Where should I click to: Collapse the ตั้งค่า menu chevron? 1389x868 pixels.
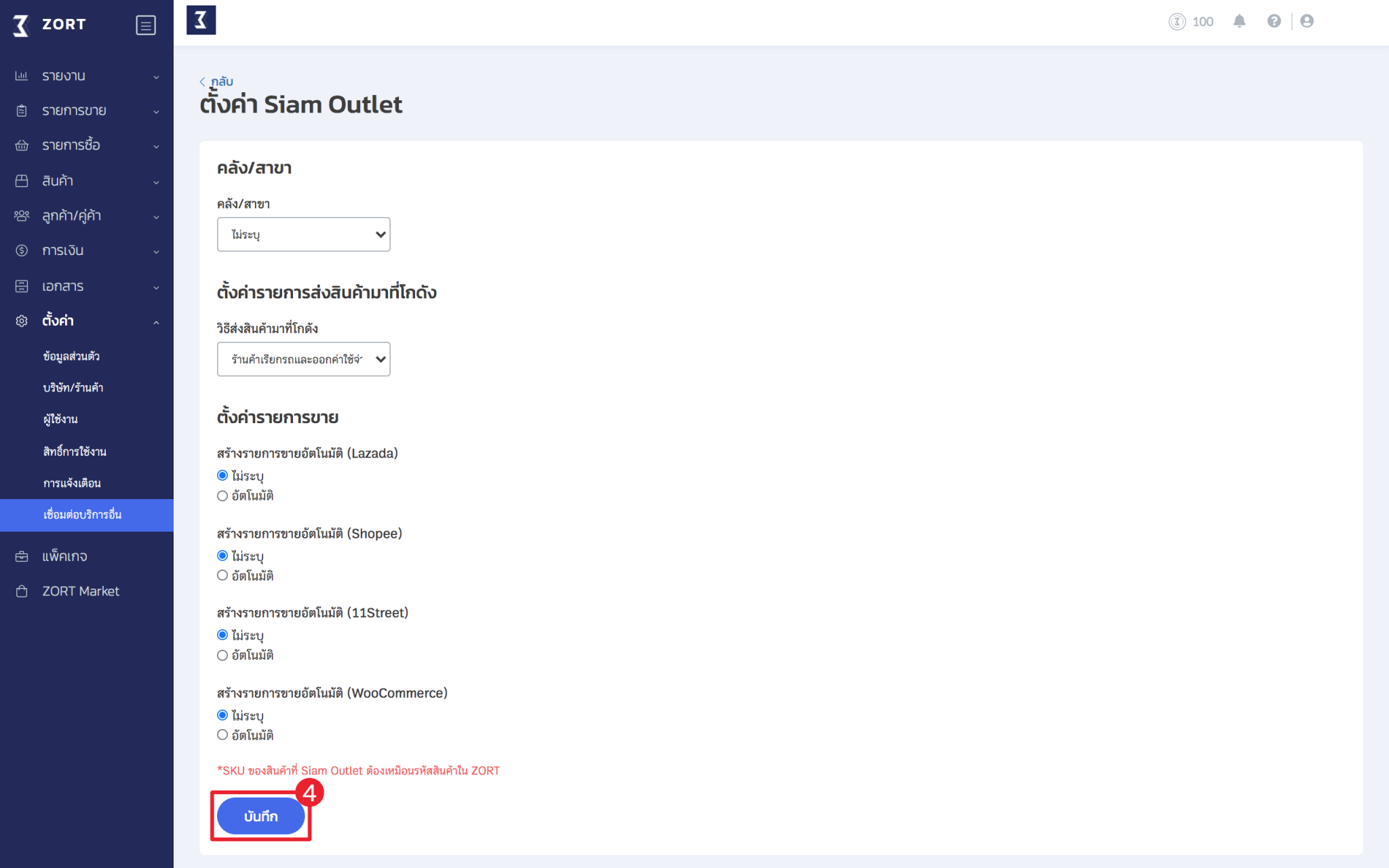(157, 322)
